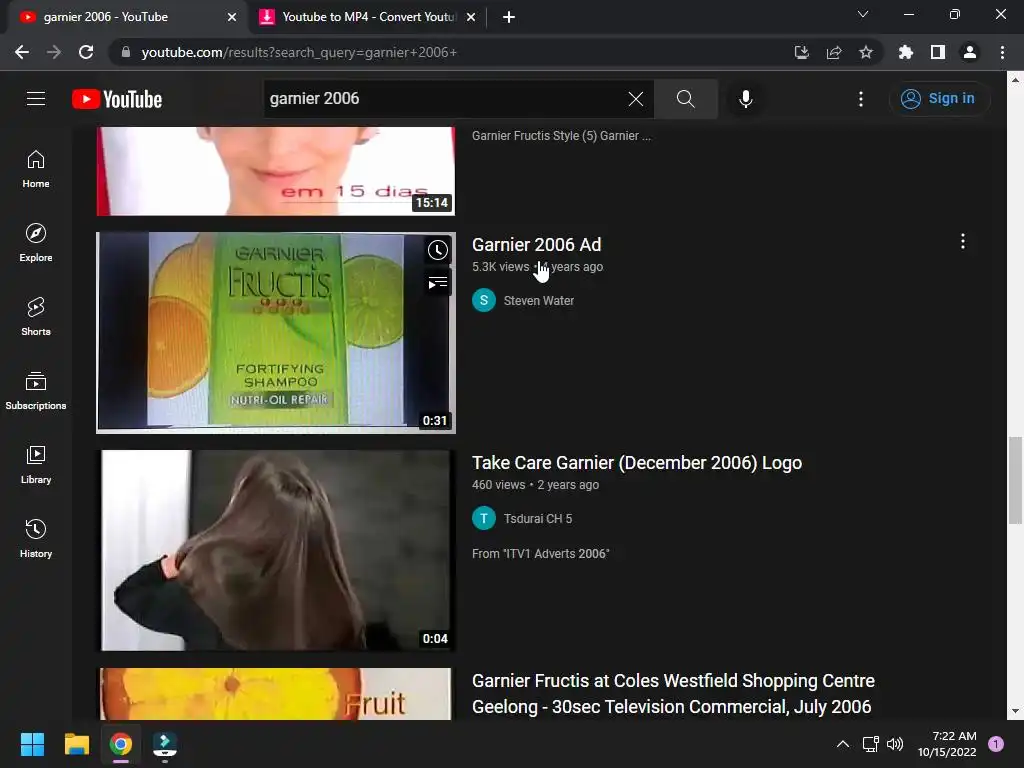Click 'Garnier Fructis Style (5) Garnier ...' description
This screenshot has width=1024, height=768.
pyautogui.click(x=561, y=136)
